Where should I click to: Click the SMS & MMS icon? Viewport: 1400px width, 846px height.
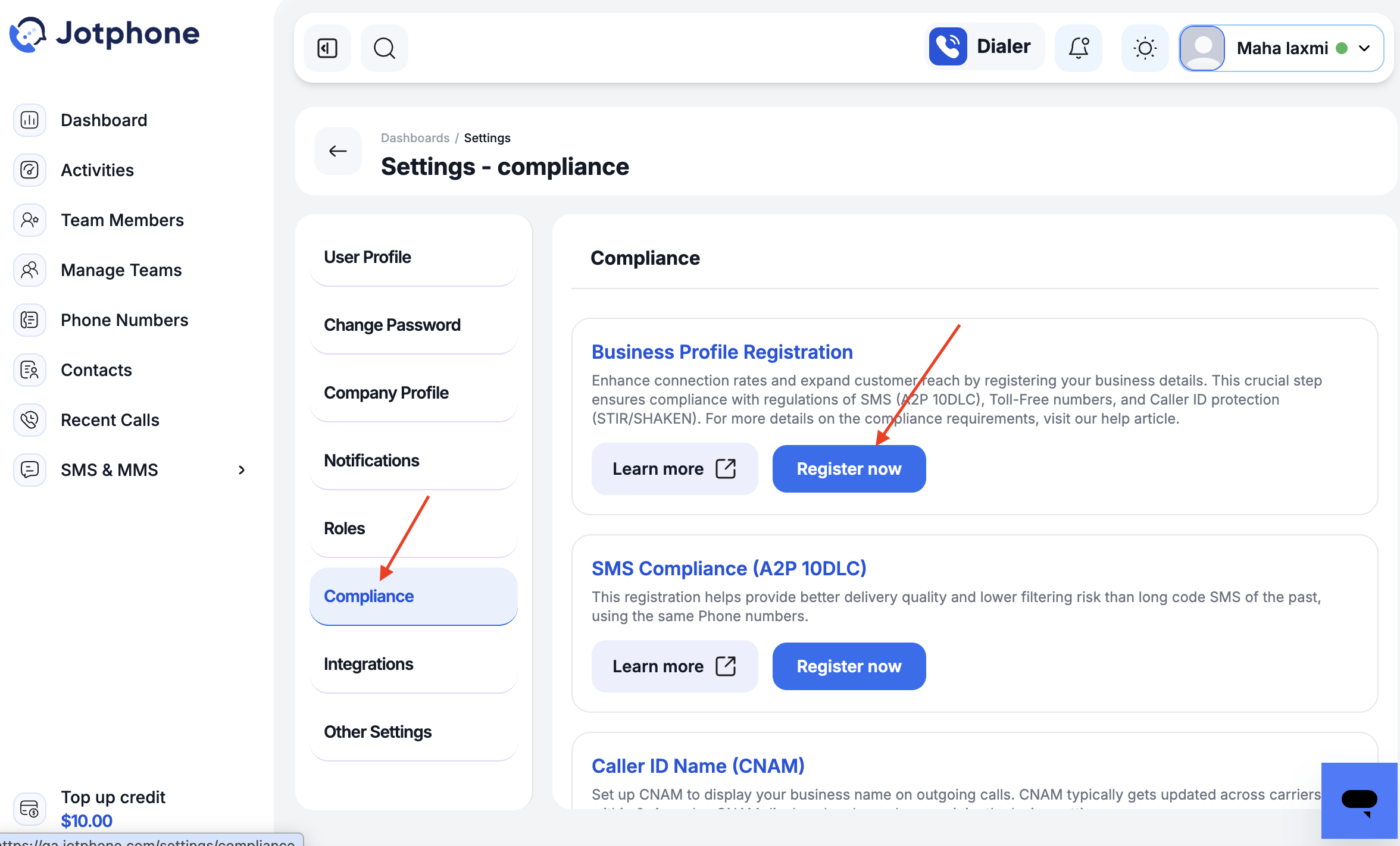[x=30, y=470]
